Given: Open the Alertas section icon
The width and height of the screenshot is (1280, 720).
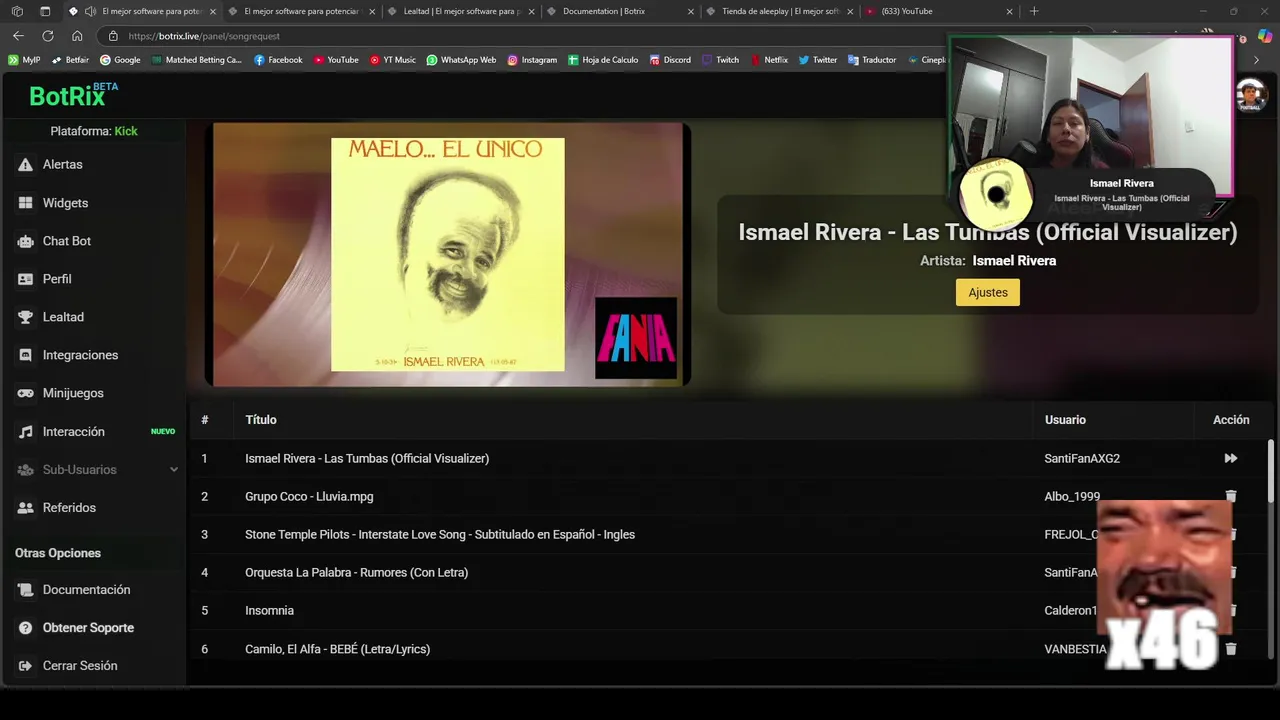Looking at the screenshot, I should coord(25,165).
